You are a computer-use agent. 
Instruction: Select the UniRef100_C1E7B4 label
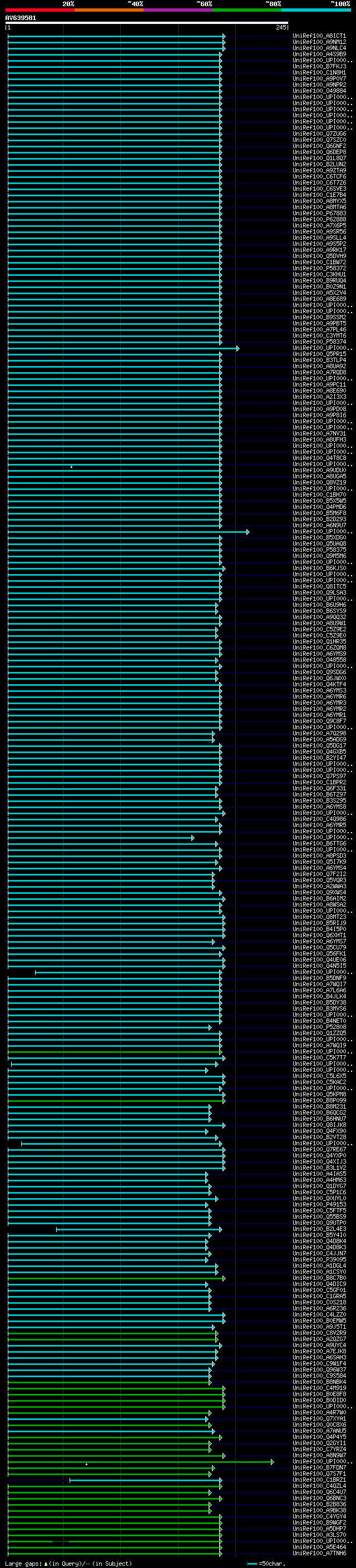[x=319, y=195]
